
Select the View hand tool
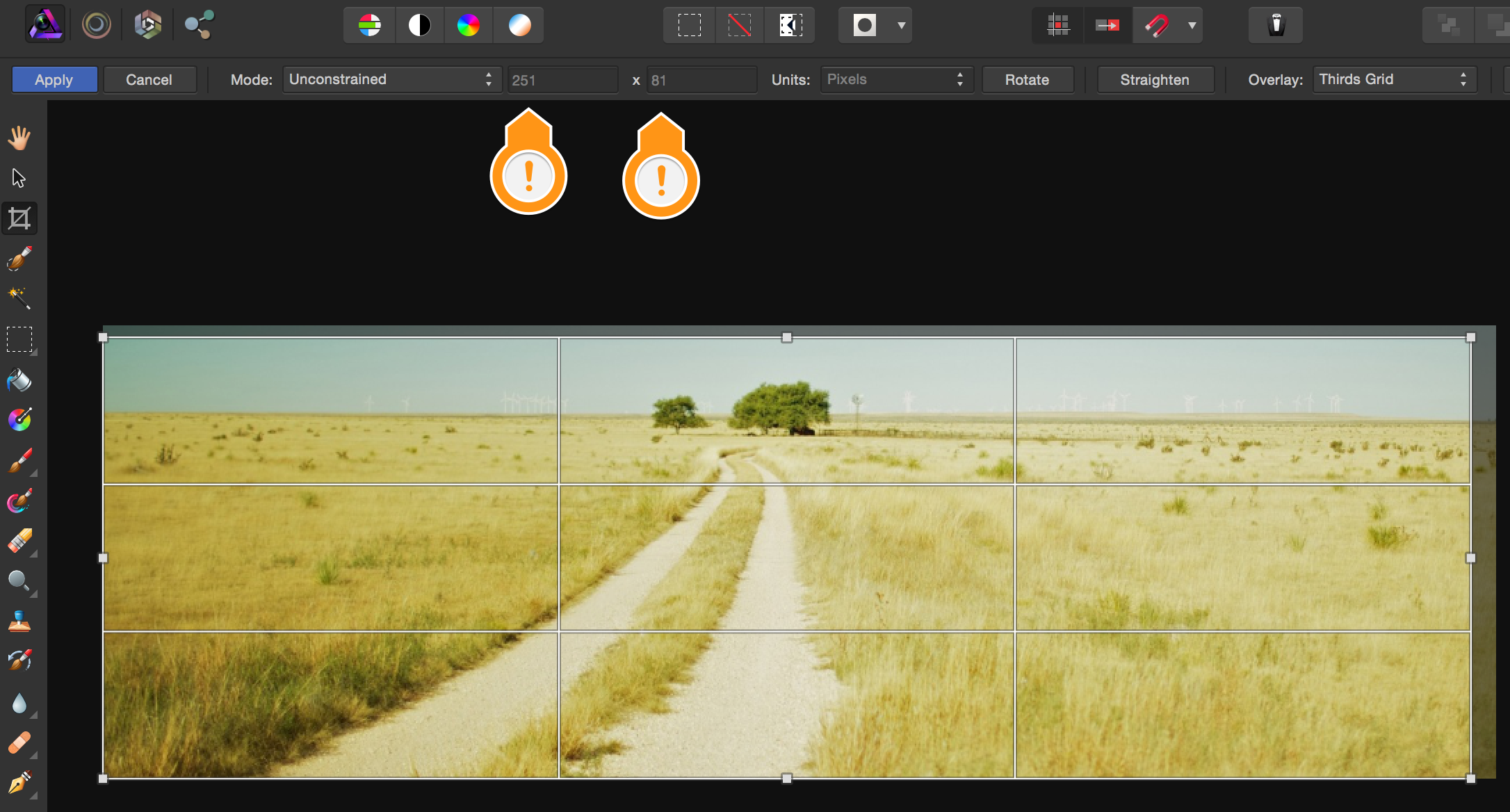tap(19, 138)
